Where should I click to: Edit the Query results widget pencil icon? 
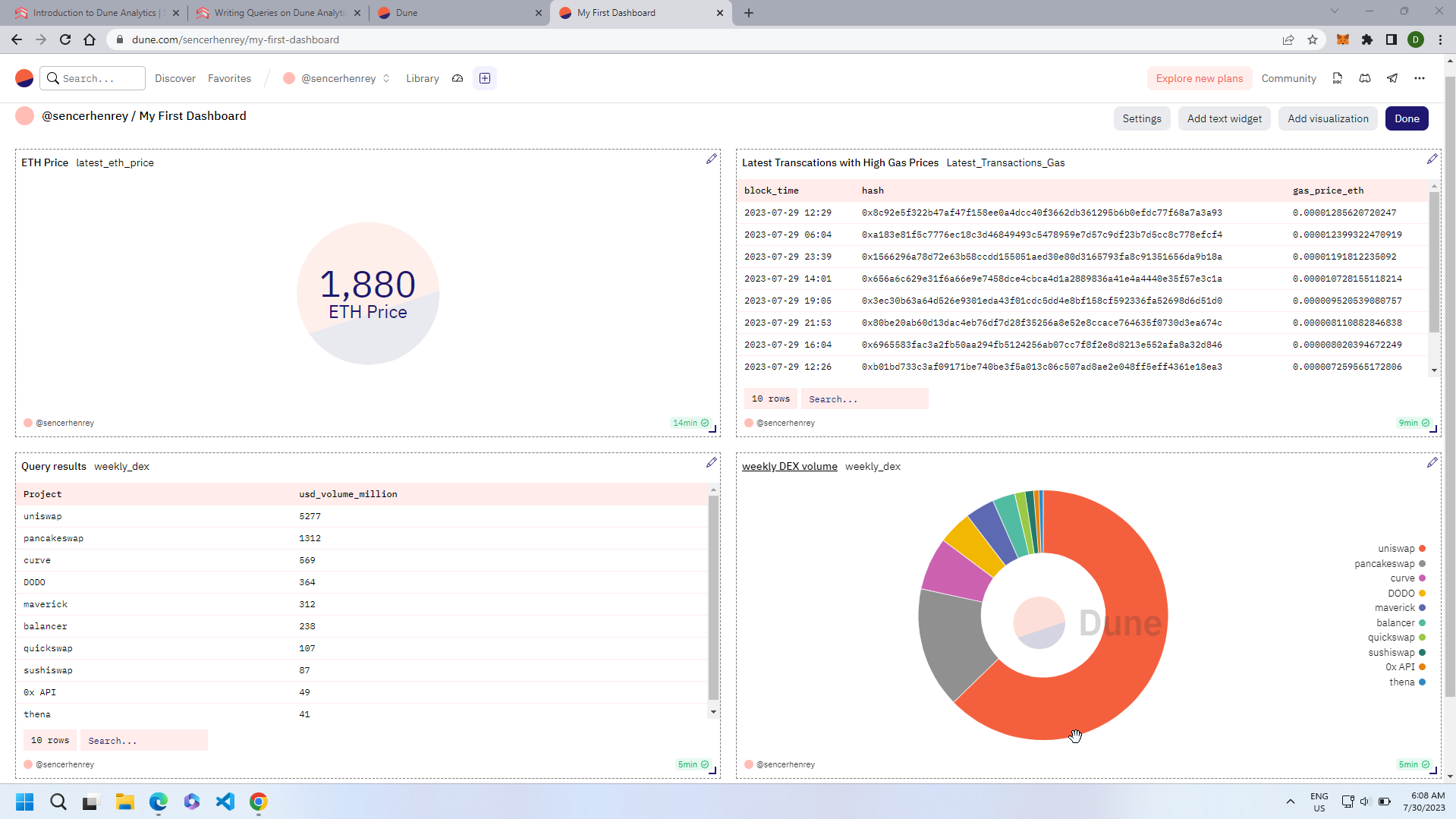coord(711,462)
